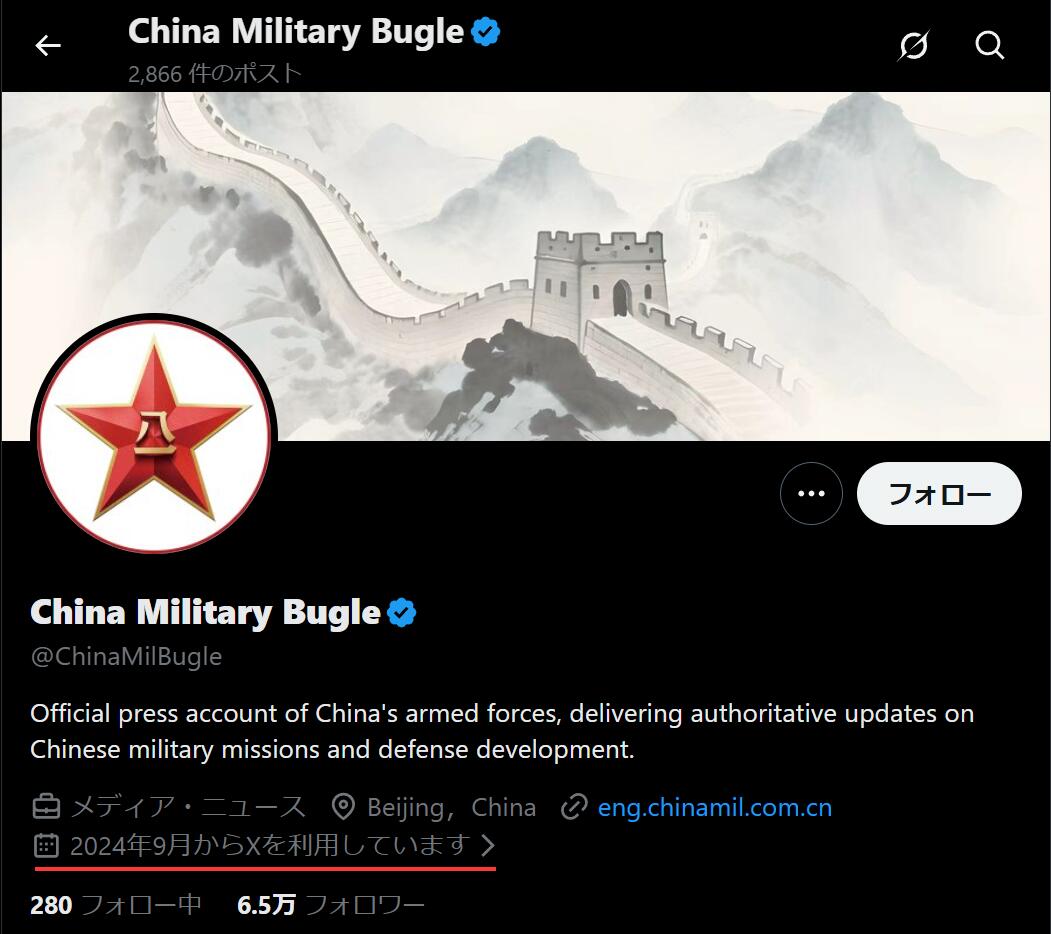Viewport: 1051px width, 934px height.
Task: Open the red star profile picture
Action: [x=154, y=436]
